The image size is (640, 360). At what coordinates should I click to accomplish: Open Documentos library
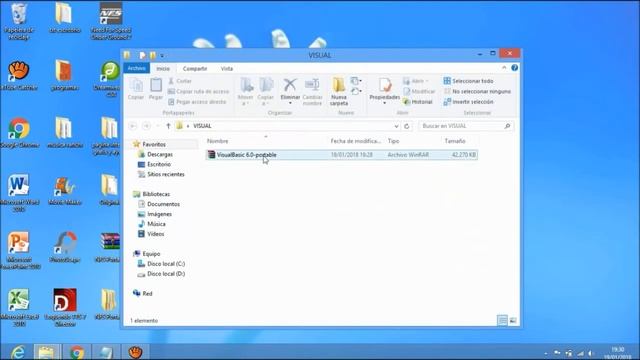[x=163, y=204]
